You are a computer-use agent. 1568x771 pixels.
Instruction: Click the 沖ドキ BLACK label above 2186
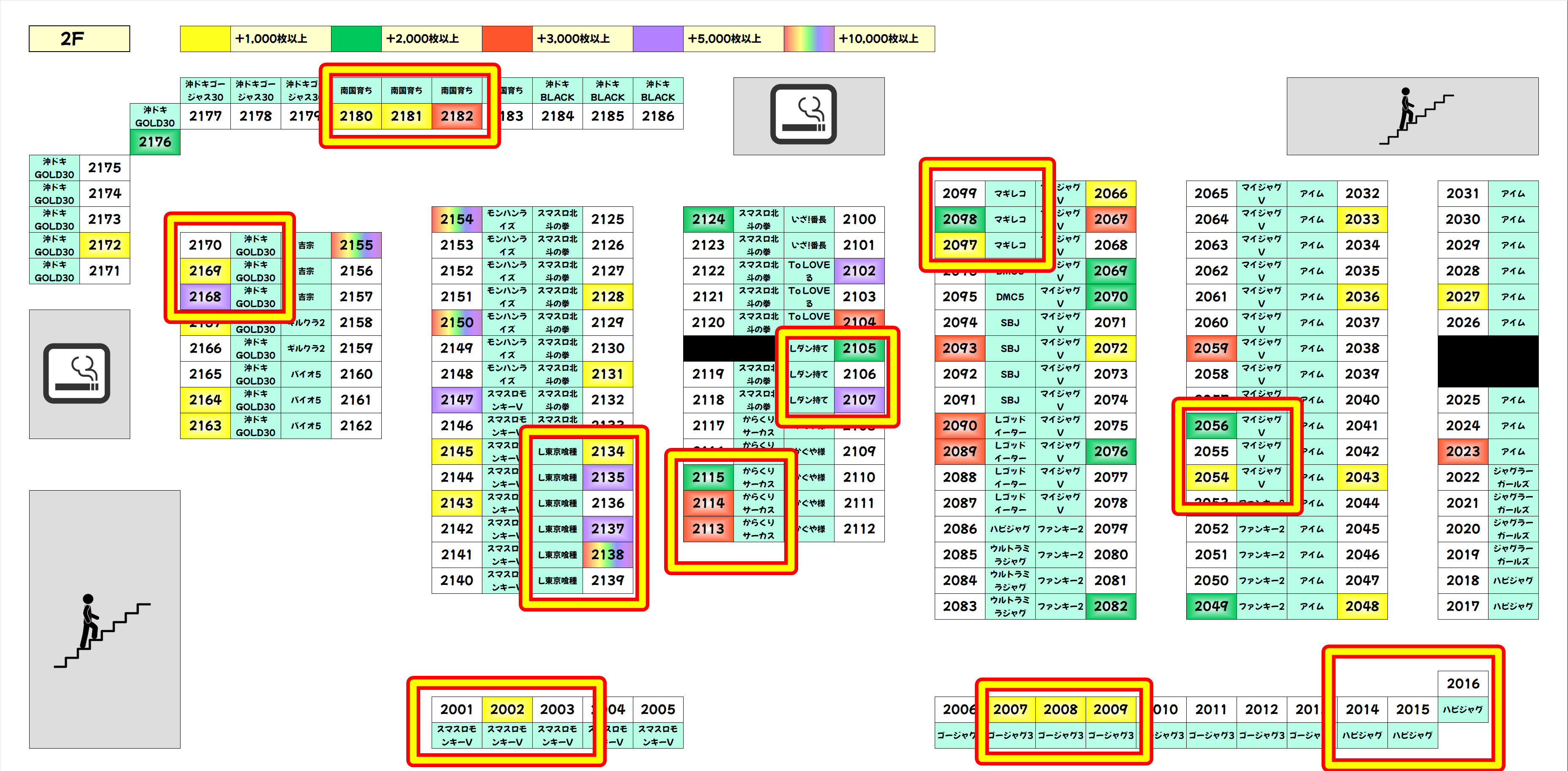pos(658,90)
